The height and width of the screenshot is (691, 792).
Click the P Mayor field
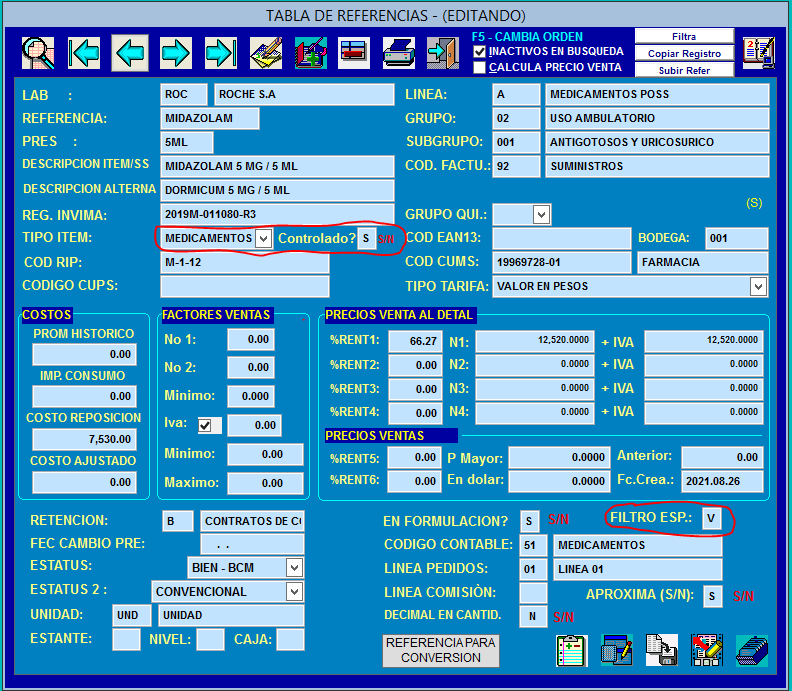[560, 458]
